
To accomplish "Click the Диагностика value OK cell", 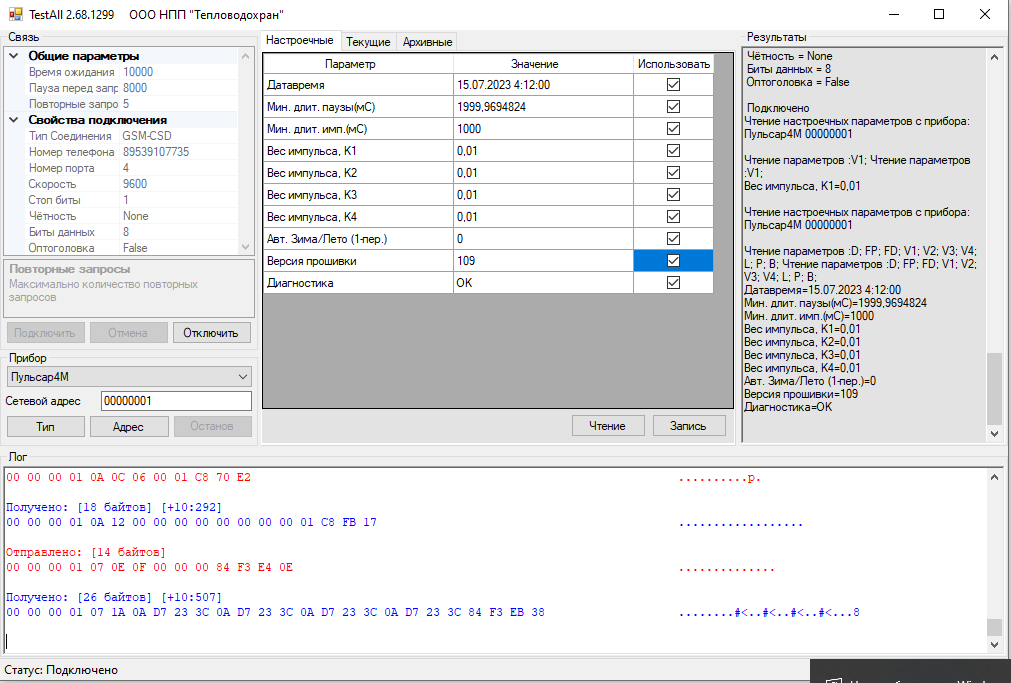I will tap(543, 282).
